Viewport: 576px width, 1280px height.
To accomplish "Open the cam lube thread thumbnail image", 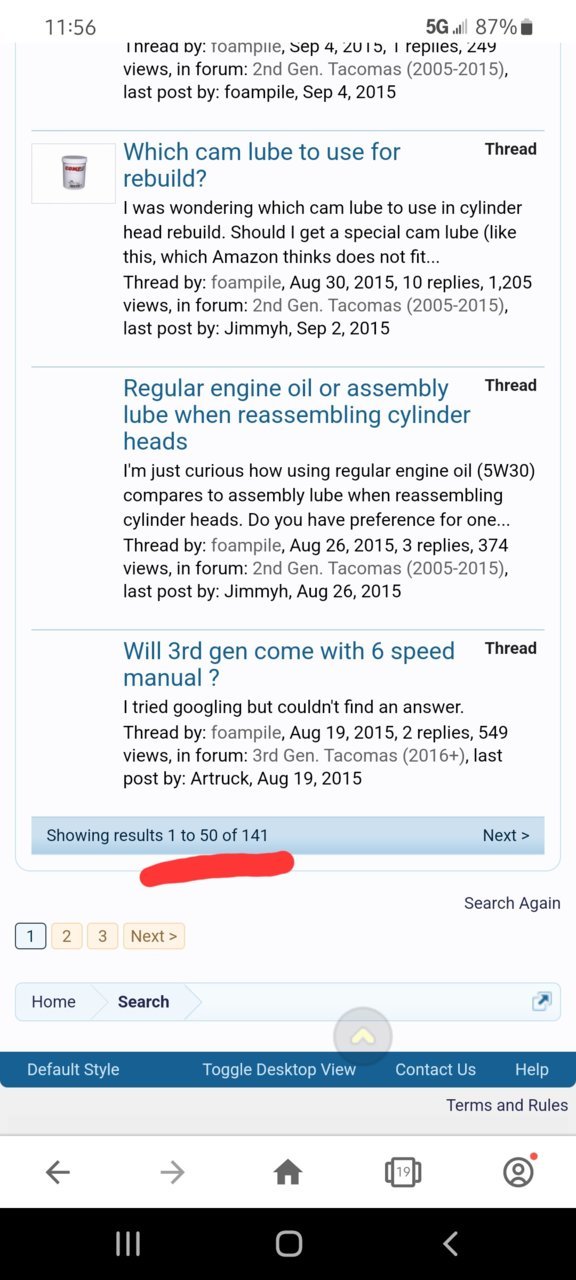I will pos(74,173).
